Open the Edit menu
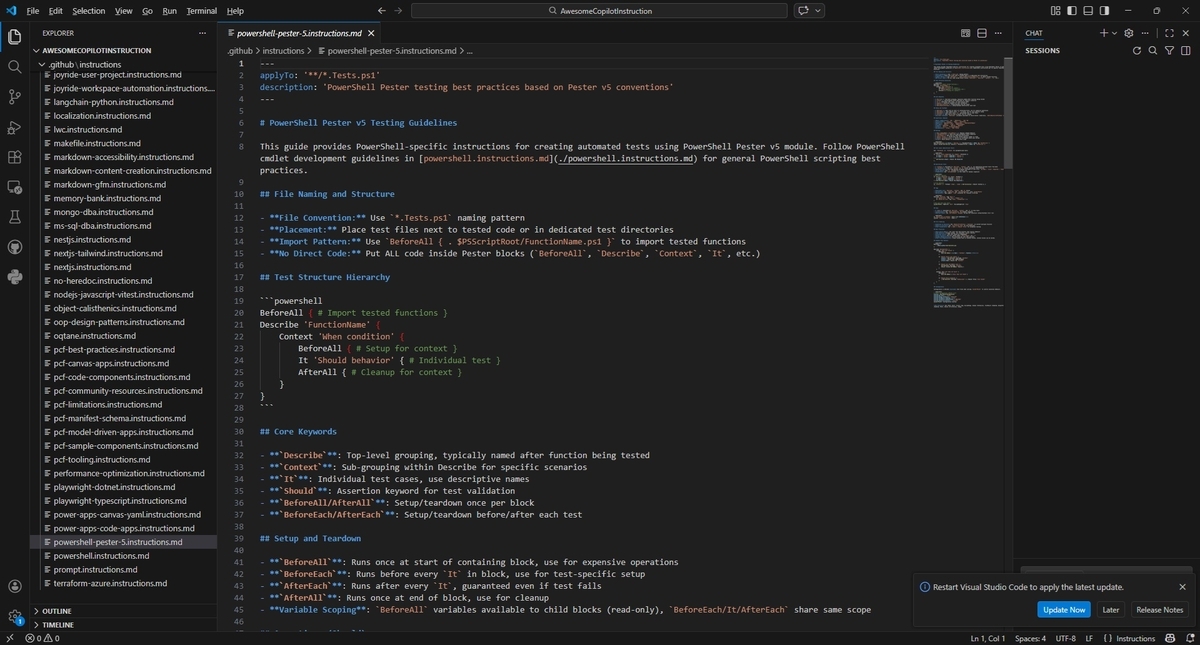Viewport: 1200px width, 645px height. (55, 11)
